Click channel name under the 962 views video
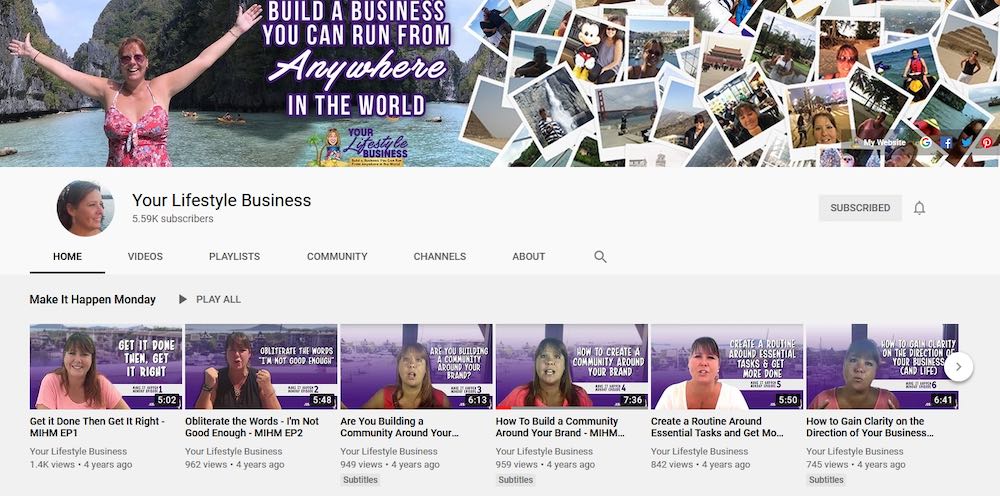 tap(233, 451)
